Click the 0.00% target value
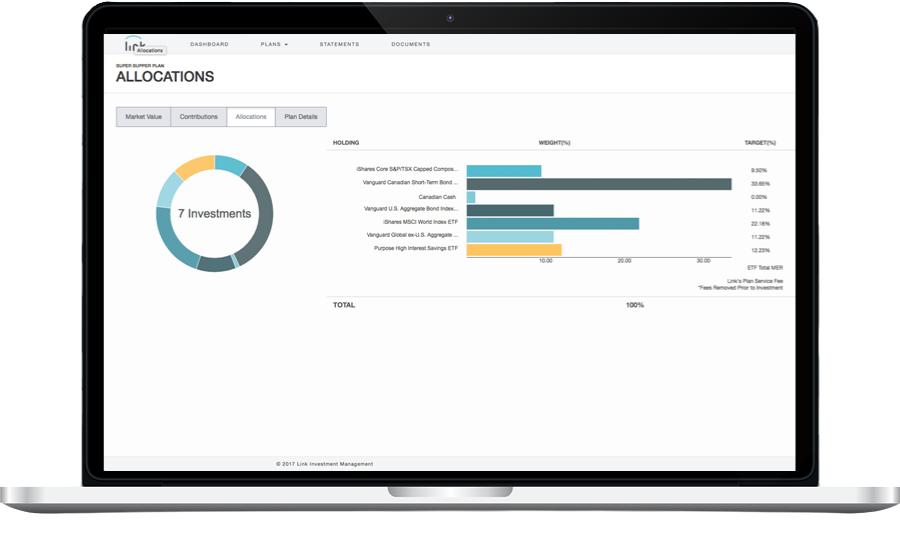Image resolution: width=900 pixels, height=545 pixels. 759,197
